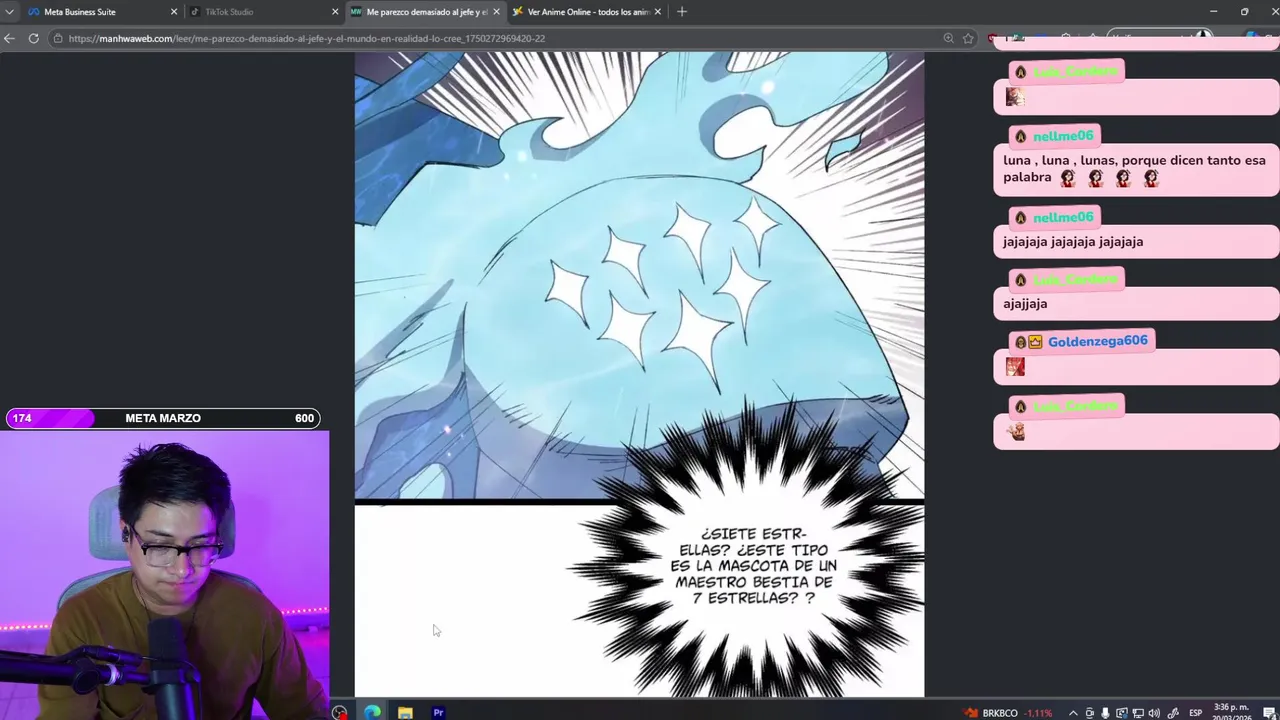Image resolution: width=1280 pixels, height=720 pixels.
Task: Open Microsoft Edge from the taskbar
Action: coord(372,712)
